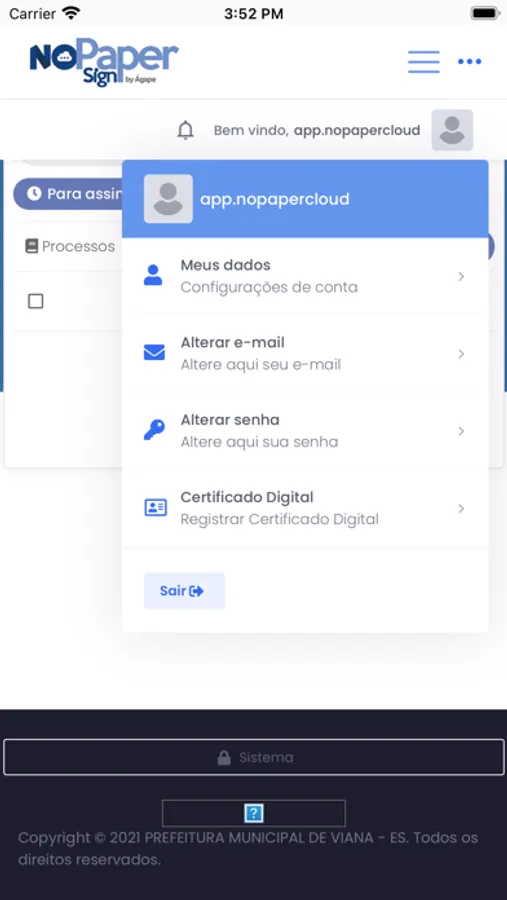Tap the profile picture in dropdown header

pyautogui.click(x=168, y=199)
